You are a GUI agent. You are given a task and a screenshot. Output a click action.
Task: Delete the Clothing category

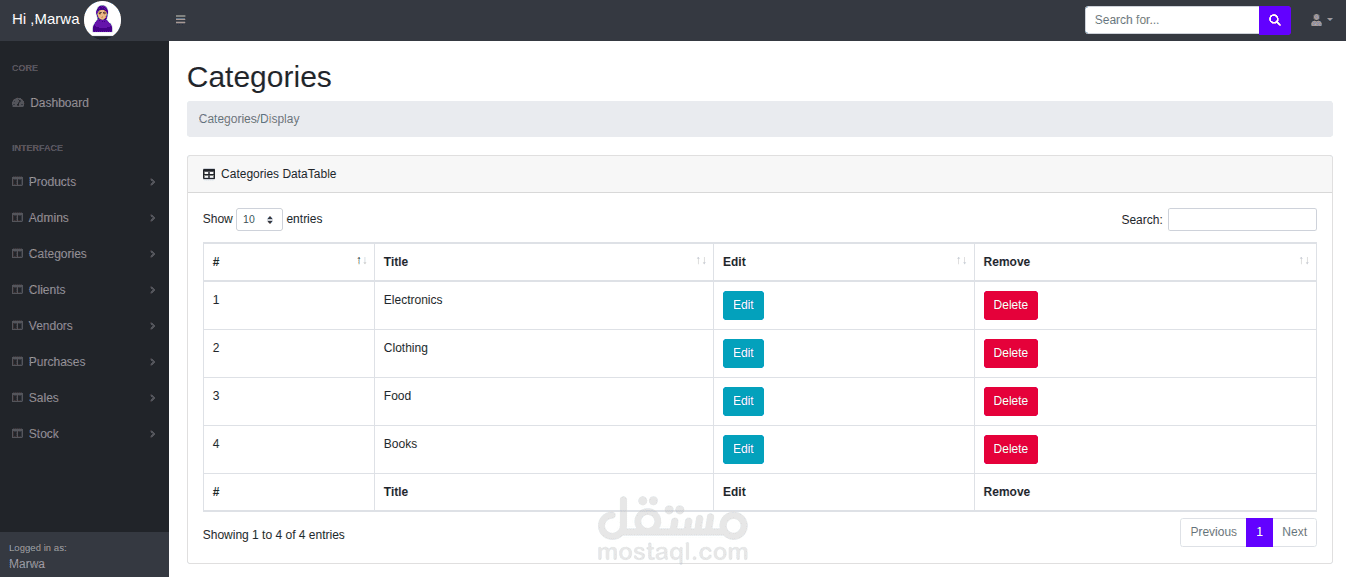[1010, 353]
